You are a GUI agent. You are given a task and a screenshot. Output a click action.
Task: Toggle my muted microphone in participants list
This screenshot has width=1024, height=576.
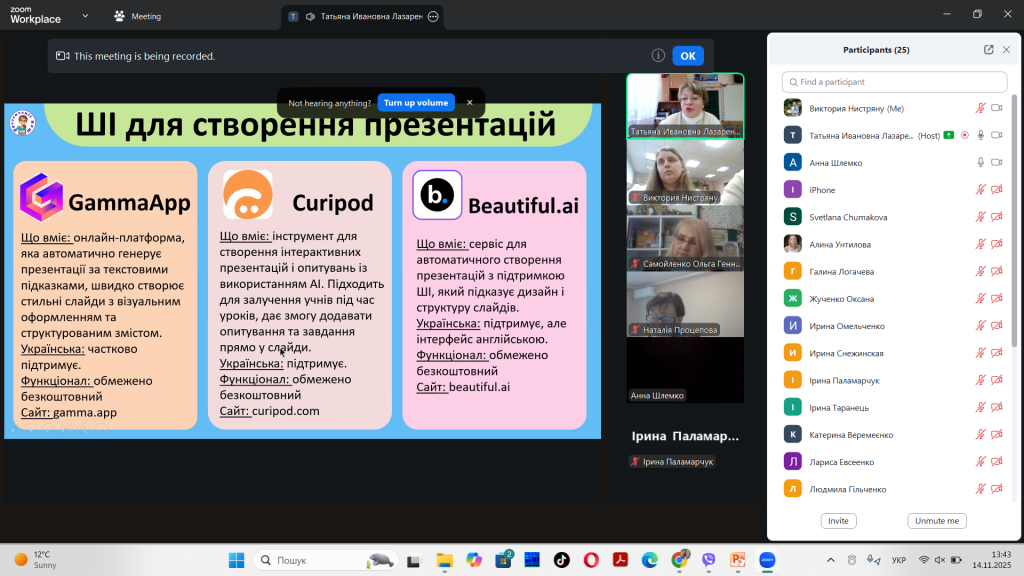pos(980,108)
